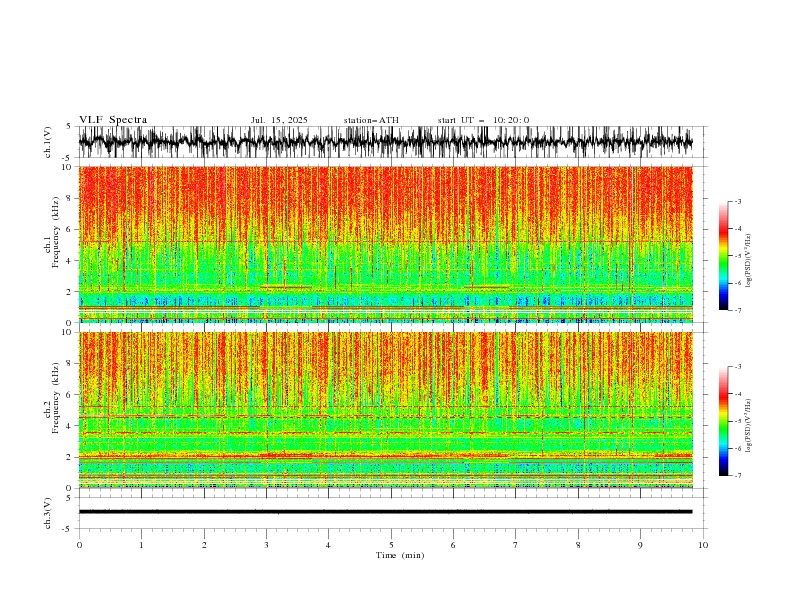
Task: Click the "ch.3(V)" axis label
Action: pyautogui.click(x=48, y=513)
